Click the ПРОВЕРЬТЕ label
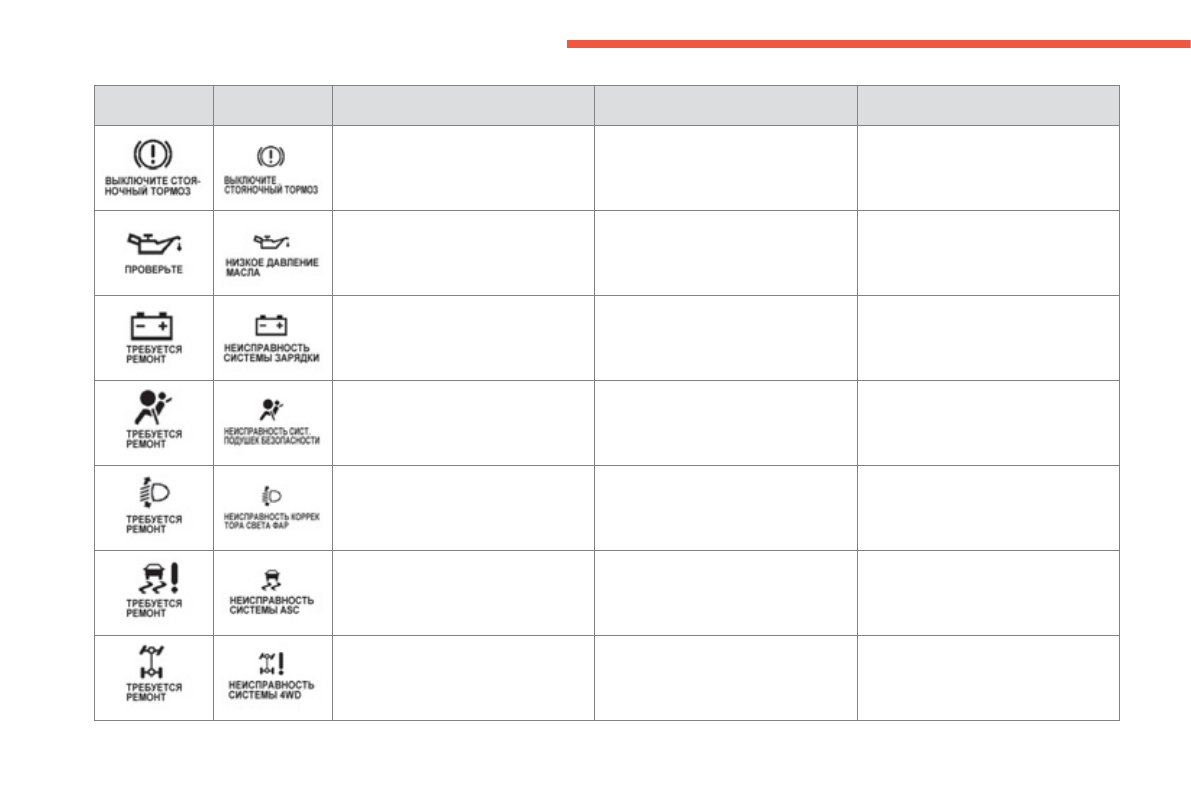1191x794 pixels. [153, 269]
